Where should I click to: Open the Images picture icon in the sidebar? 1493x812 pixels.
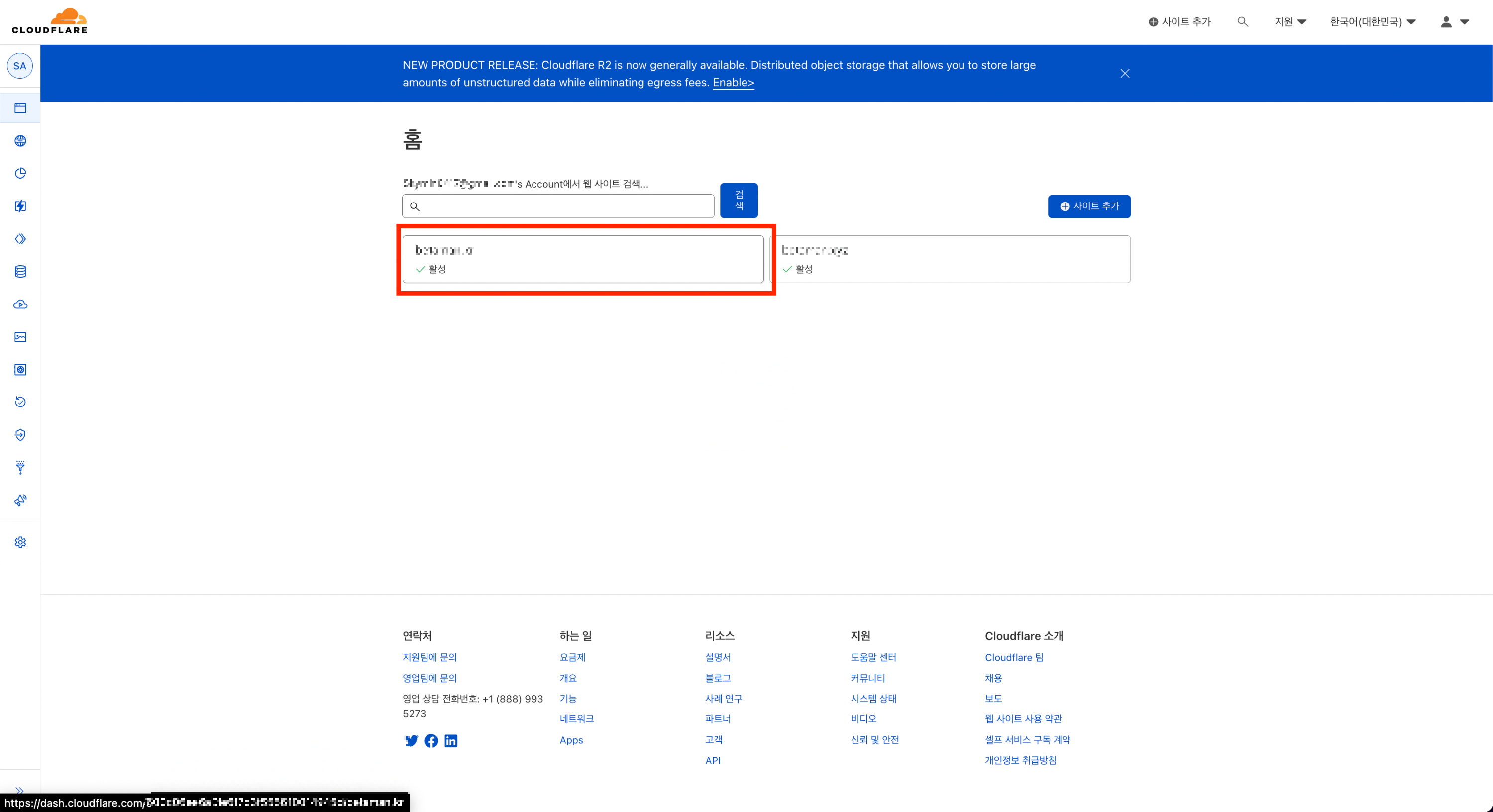(x=20, y=337)
